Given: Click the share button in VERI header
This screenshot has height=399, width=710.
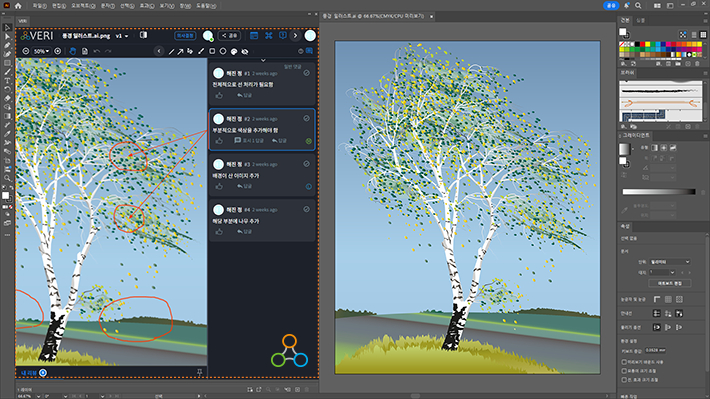Looking at the screenshot, I should 229,35.
